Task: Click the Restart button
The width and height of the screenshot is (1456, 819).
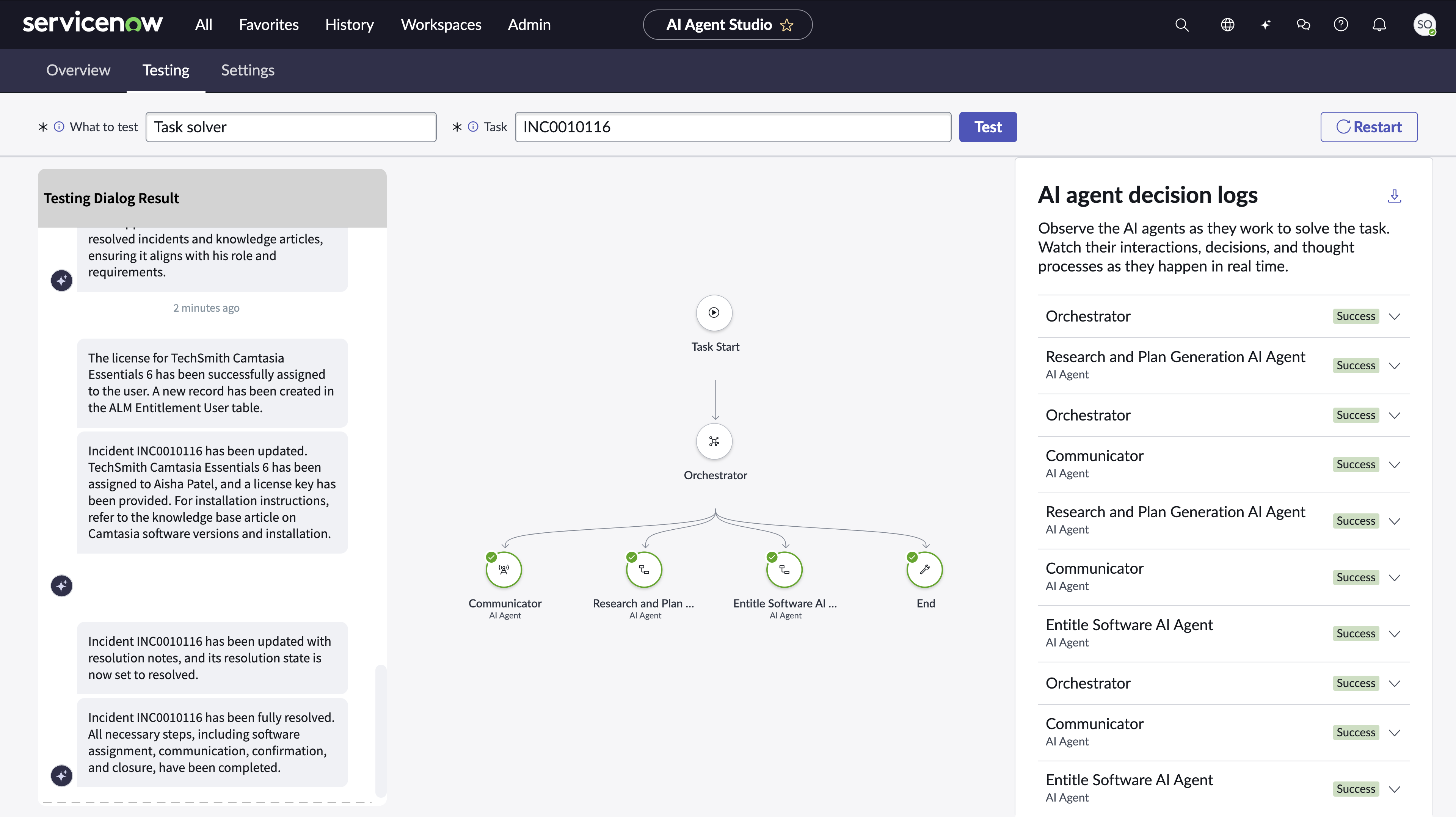Action: click(1368, 127)
